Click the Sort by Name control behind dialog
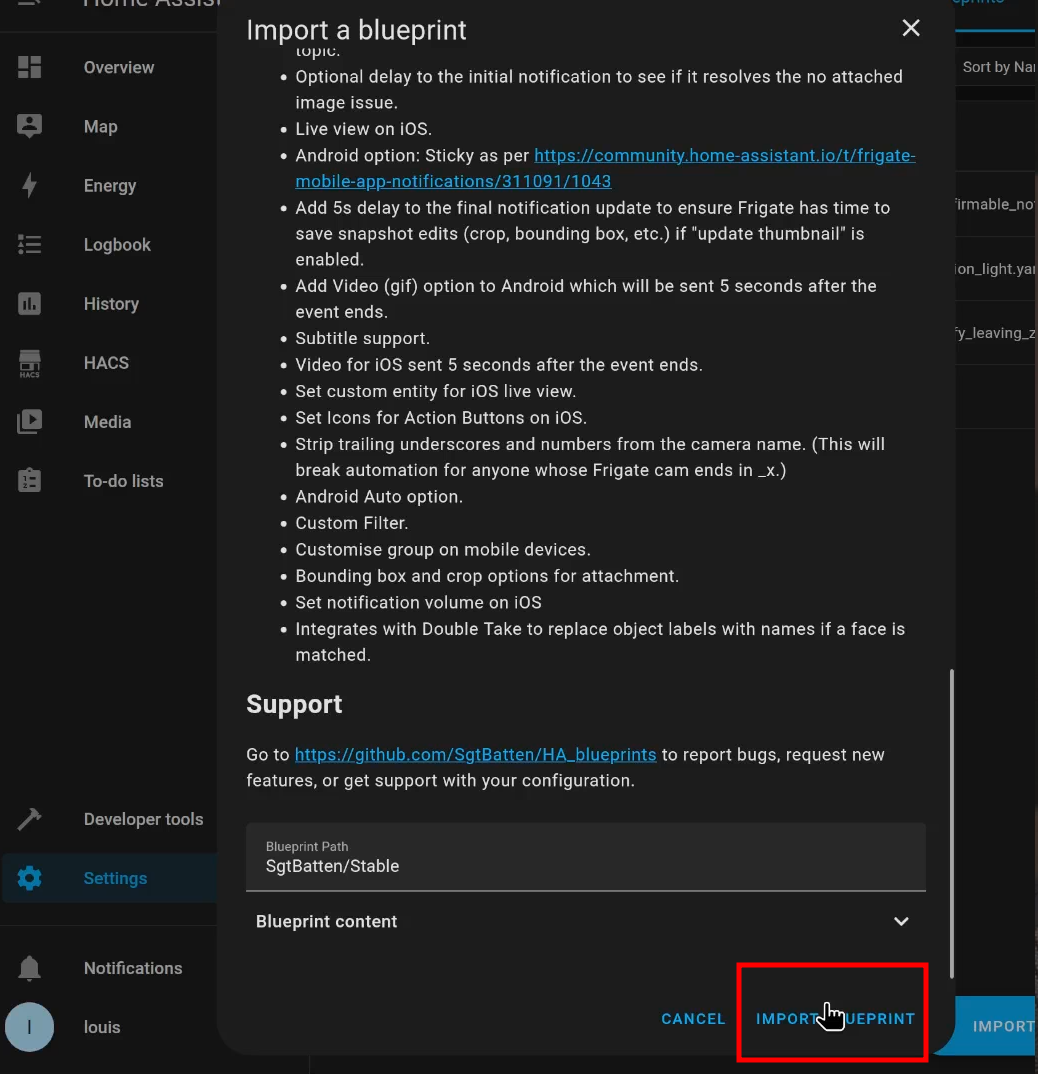Viewport: 1038px width, 1074px height. coord(998,67)
